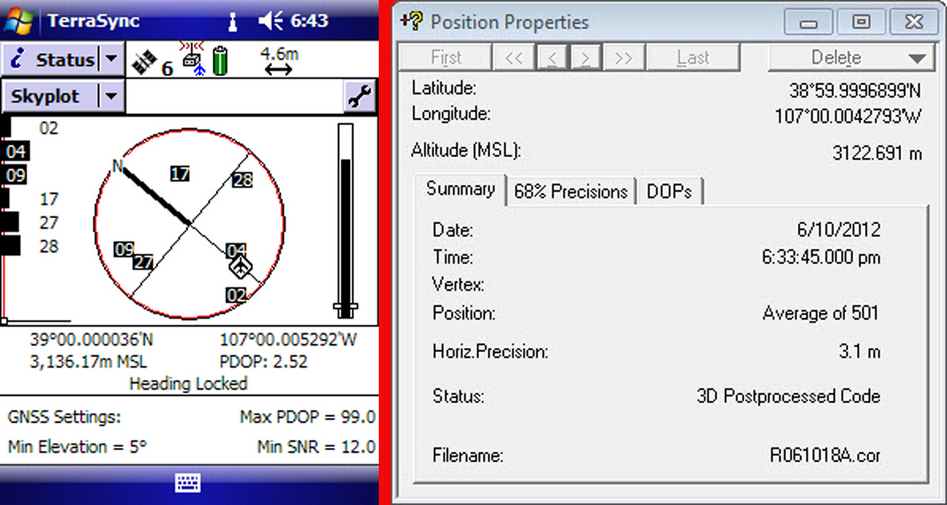Viewport: 947px width, 505px height.
Task: Click the Last position button
Action: point(693,58)
